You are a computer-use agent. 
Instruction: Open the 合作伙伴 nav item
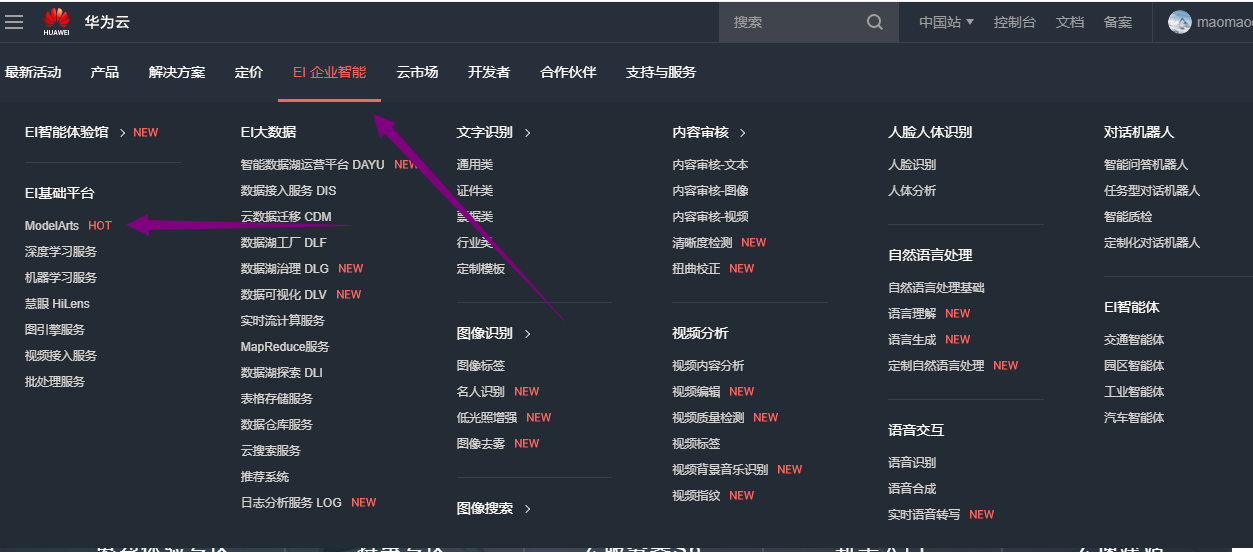pos(568,72)
